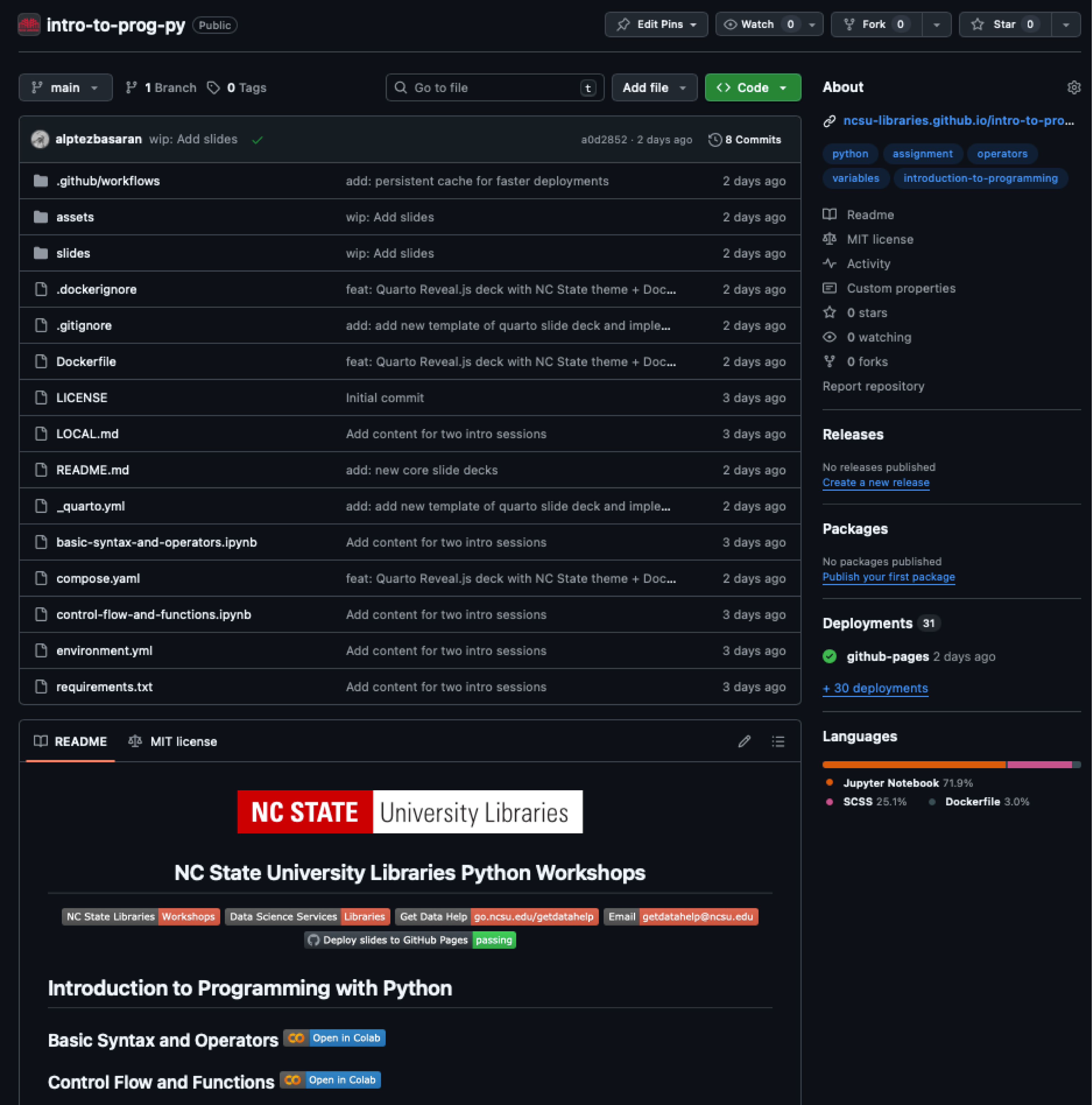
Task: Show all 30 deployments
Action: point(875,688)
